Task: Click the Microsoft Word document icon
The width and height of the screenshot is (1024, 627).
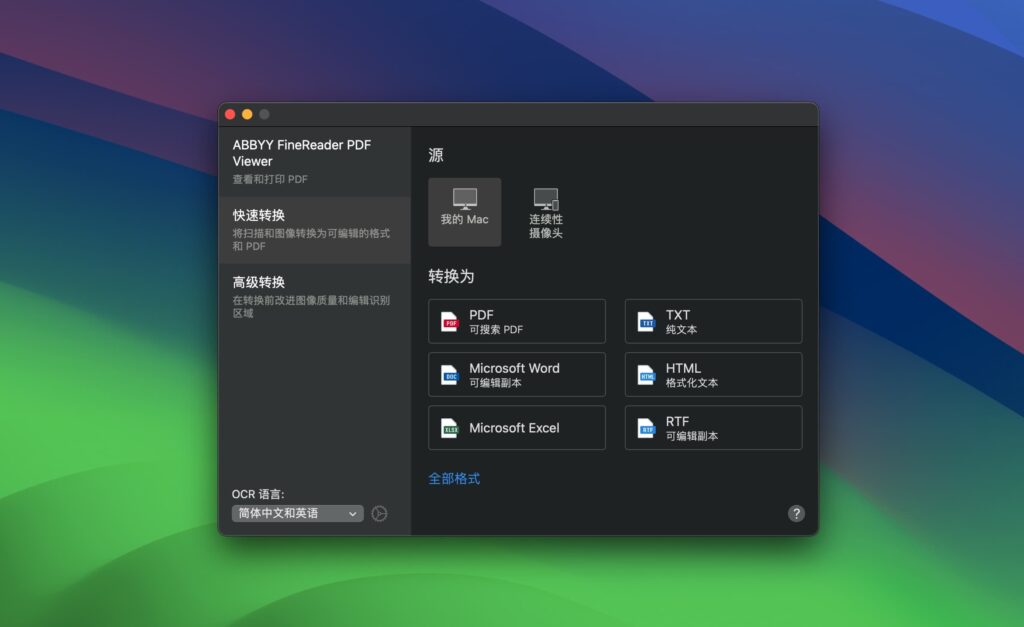Action: click(x=451, y=374)
